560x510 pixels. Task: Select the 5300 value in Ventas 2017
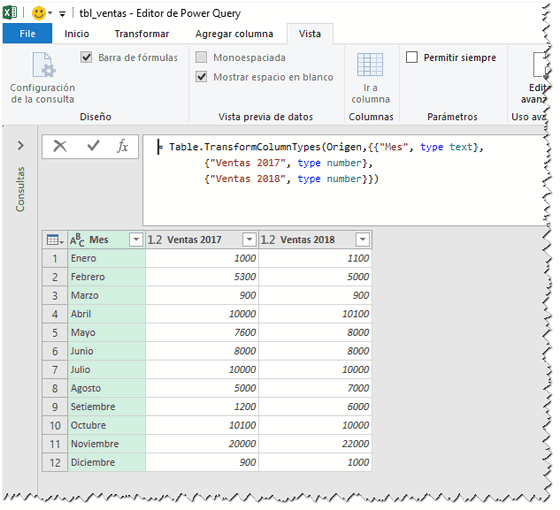pyautogui.click(x=202, y=277)
